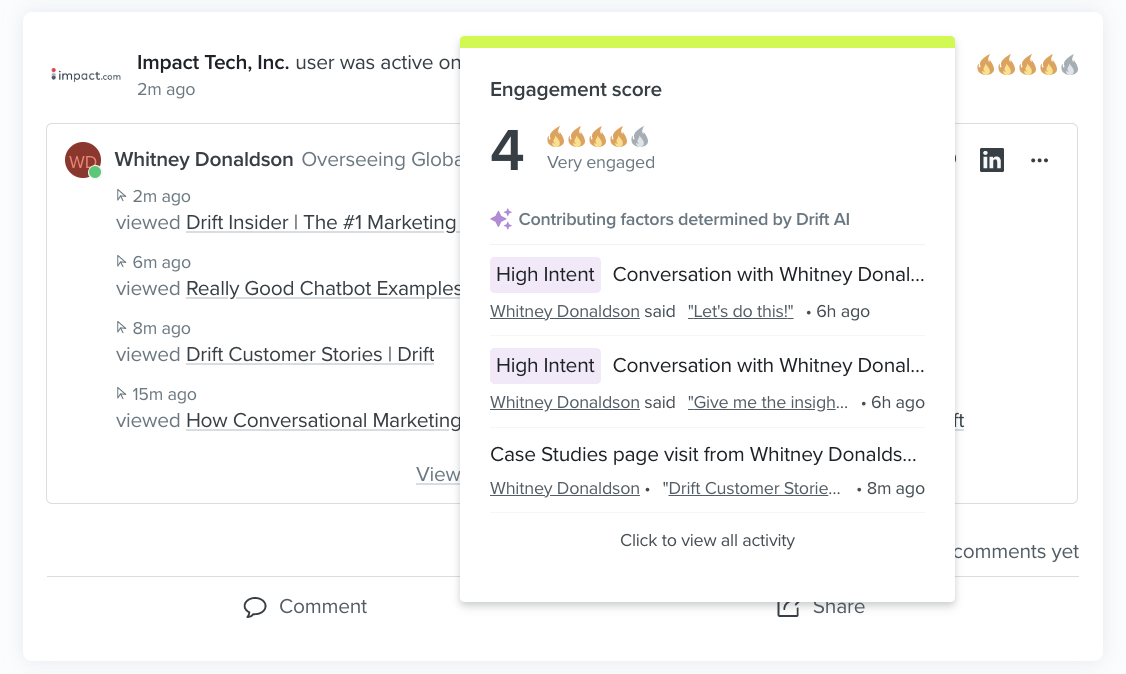Viewport: 1126px width, 674px height.
Task: Click Whitney Donaldson's green online status dot
Action: pos(96,172)
